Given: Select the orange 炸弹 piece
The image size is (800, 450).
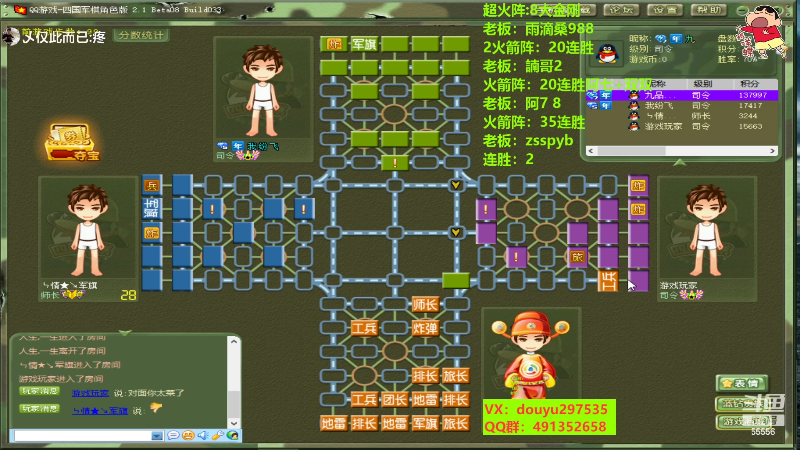Looking at the screenshot, I should 425,328.
